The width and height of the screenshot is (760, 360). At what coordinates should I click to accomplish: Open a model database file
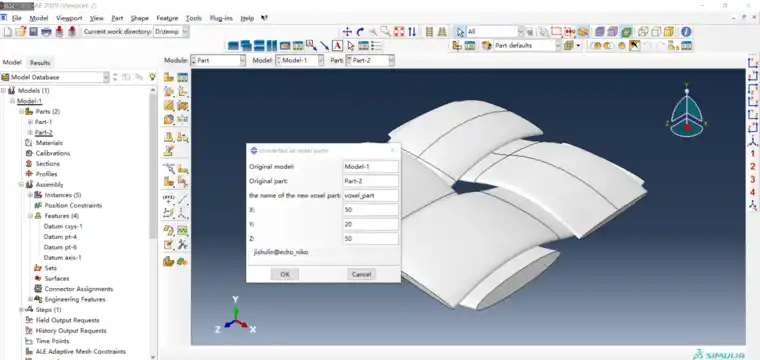point(20,32)
